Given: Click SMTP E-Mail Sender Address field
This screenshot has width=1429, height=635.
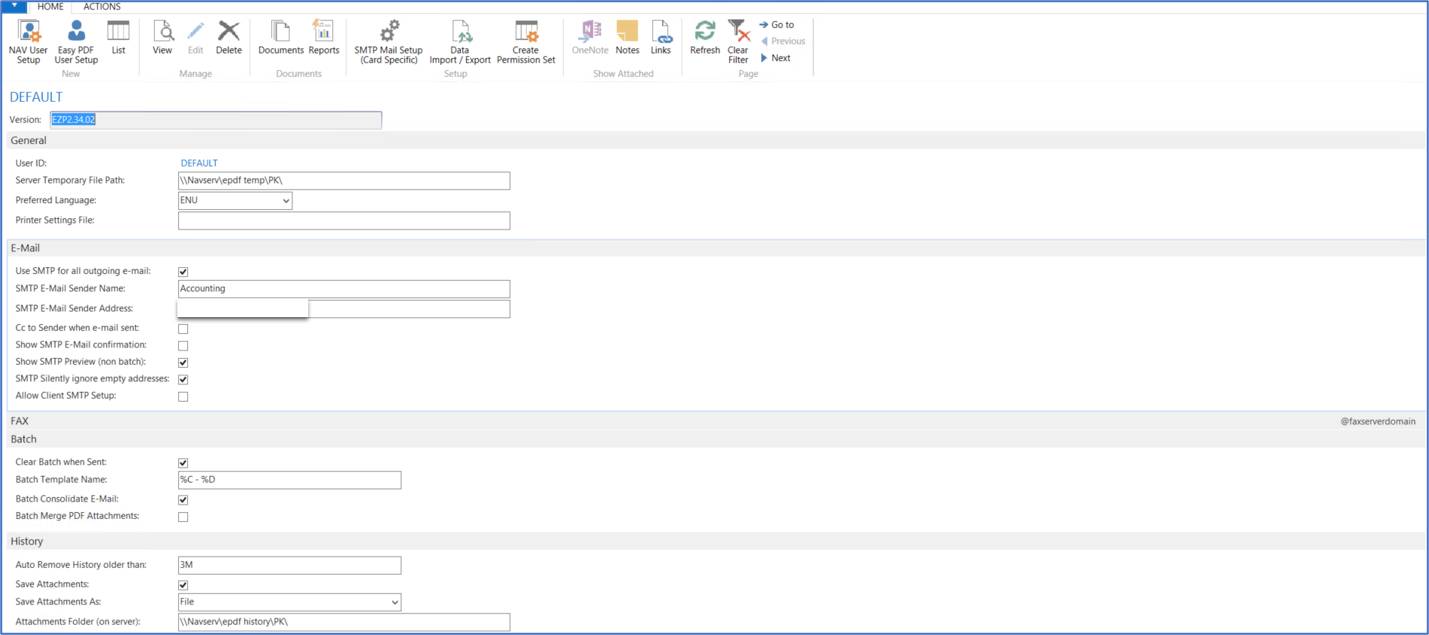Looking at the screenshot, I should click(344, 309).
